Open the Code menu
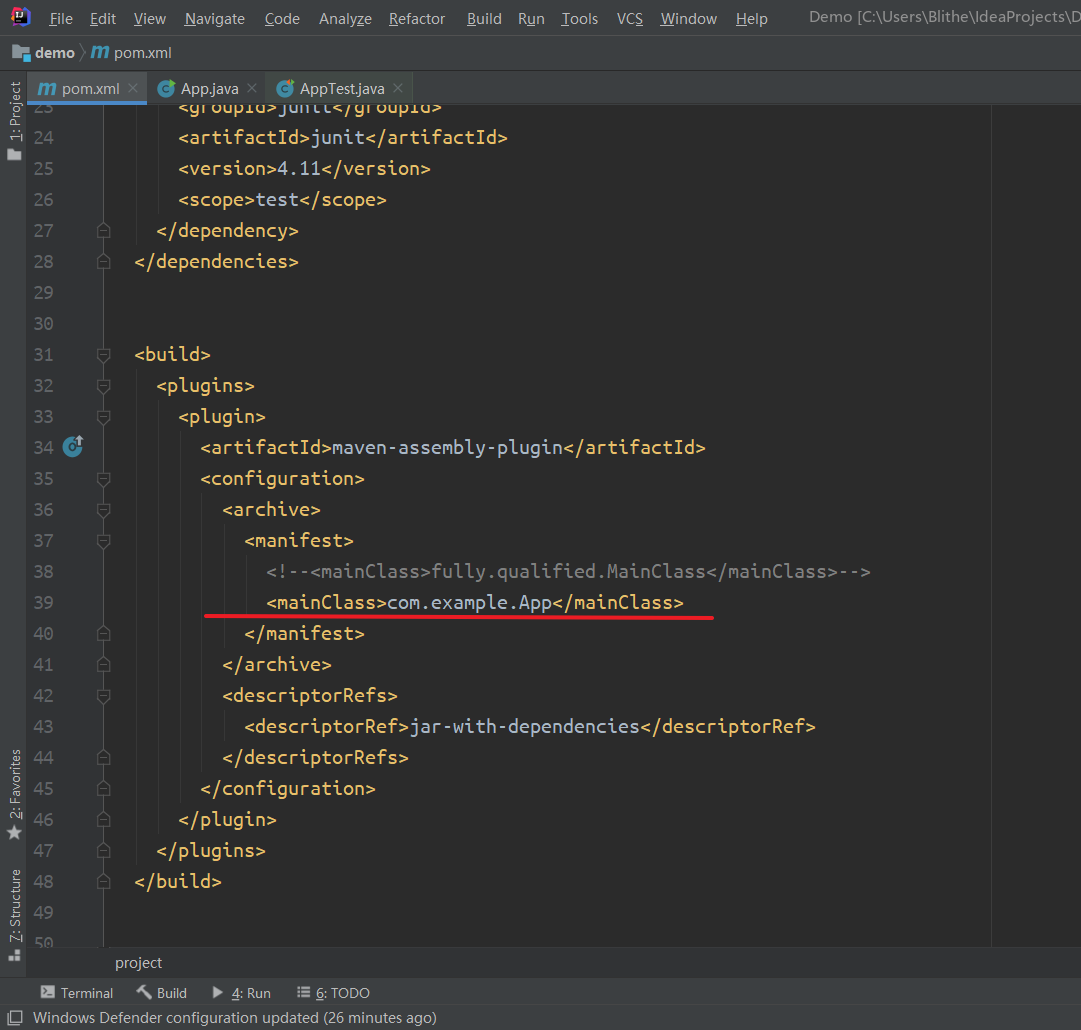1081x1030 pixels. [282, 19]
